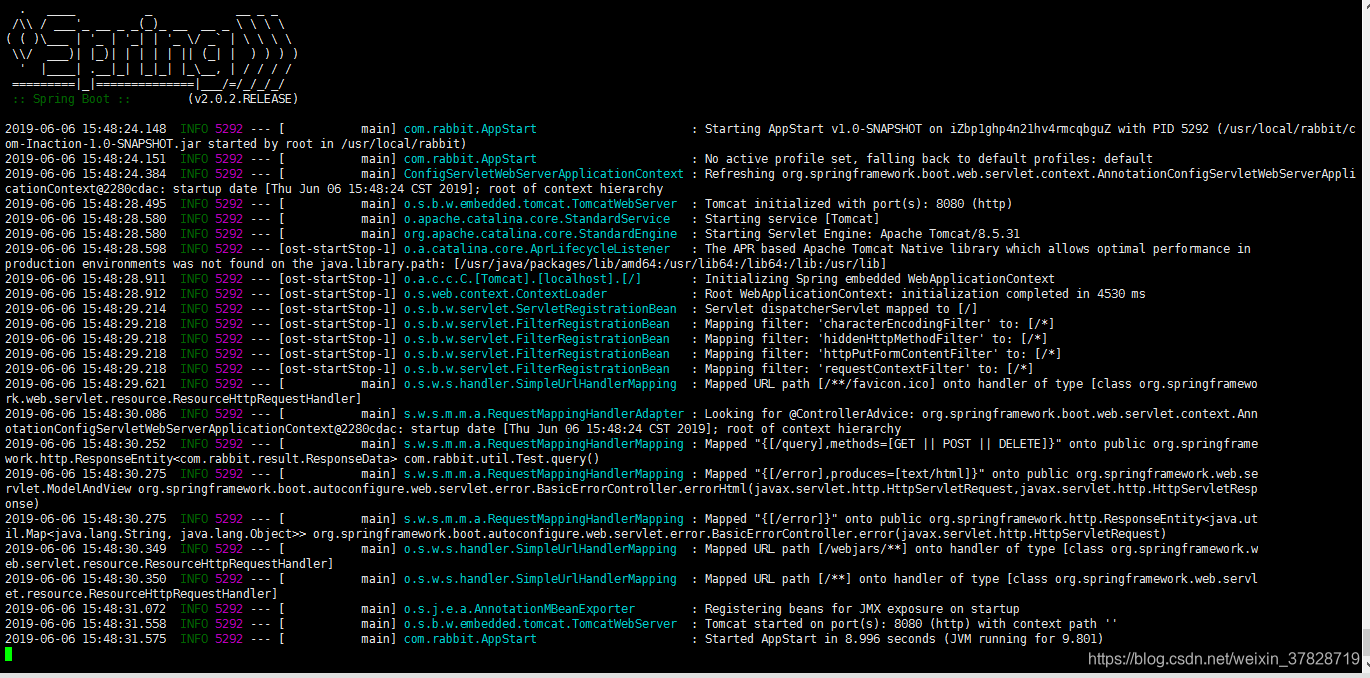
Task: Click timestamp '2019-06-06 15:48:30.086'
Action: coord(85,414)
